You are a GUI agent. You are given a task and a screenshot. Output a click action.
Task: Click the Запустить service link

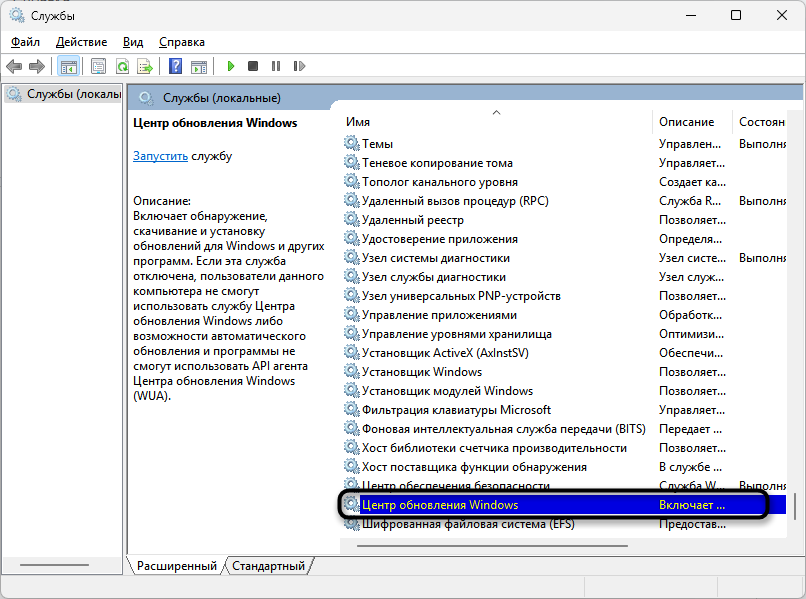coord(160,156)
